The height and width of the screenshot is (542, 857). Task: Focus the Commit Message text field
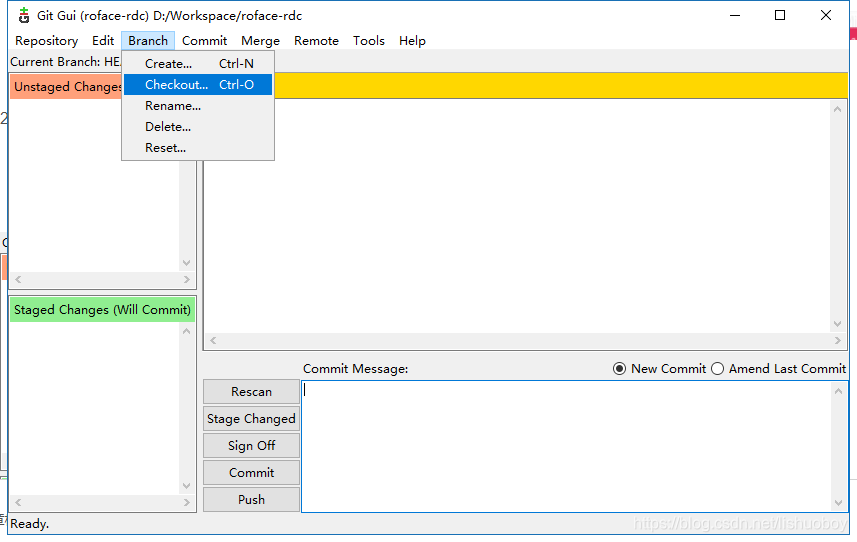[567, 446]
